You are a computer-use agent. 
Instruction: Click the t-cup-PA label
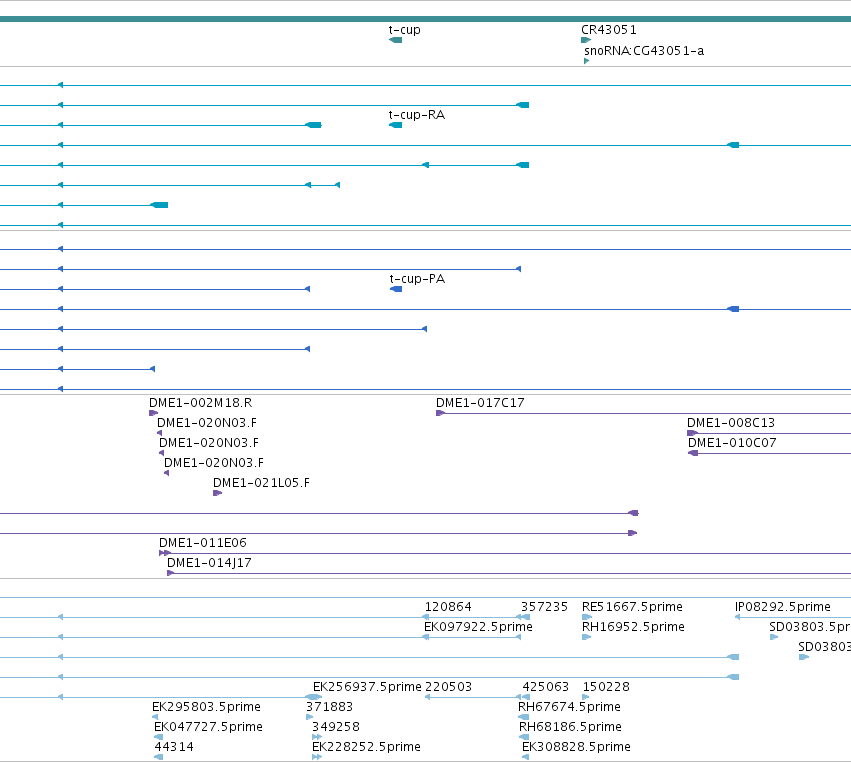[x=417, y=279]
